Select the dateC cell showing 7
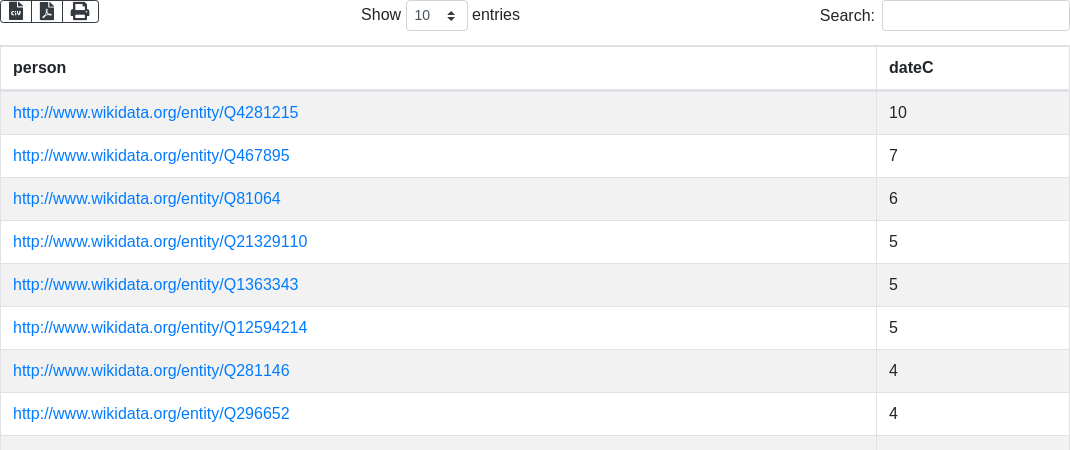The image size is (1070, 450). coord(973,156)
